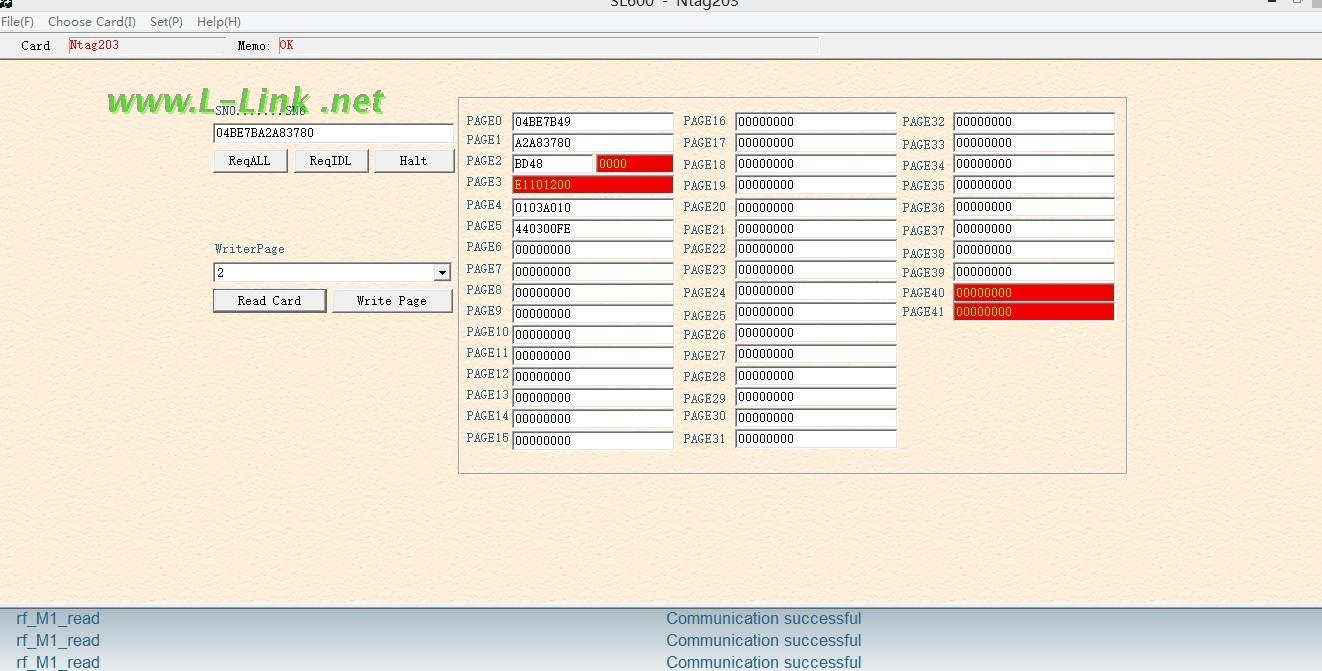Expand the WriterPage dropdown arrow
The width and height of the screenshot is (1322, 671).
click(x=442, y=273)
